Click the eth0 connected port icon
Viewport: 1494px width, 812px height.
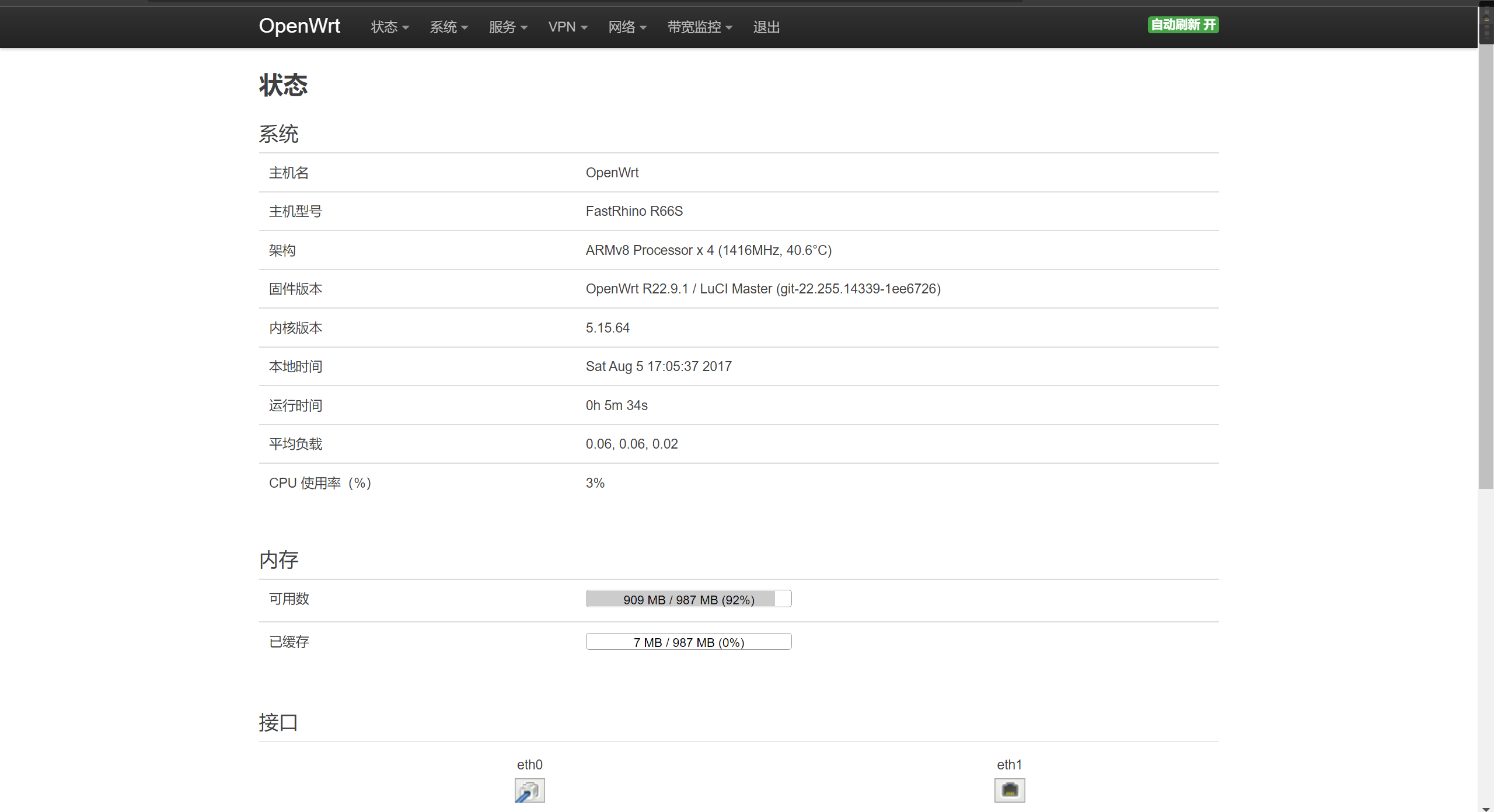point(529,790)
